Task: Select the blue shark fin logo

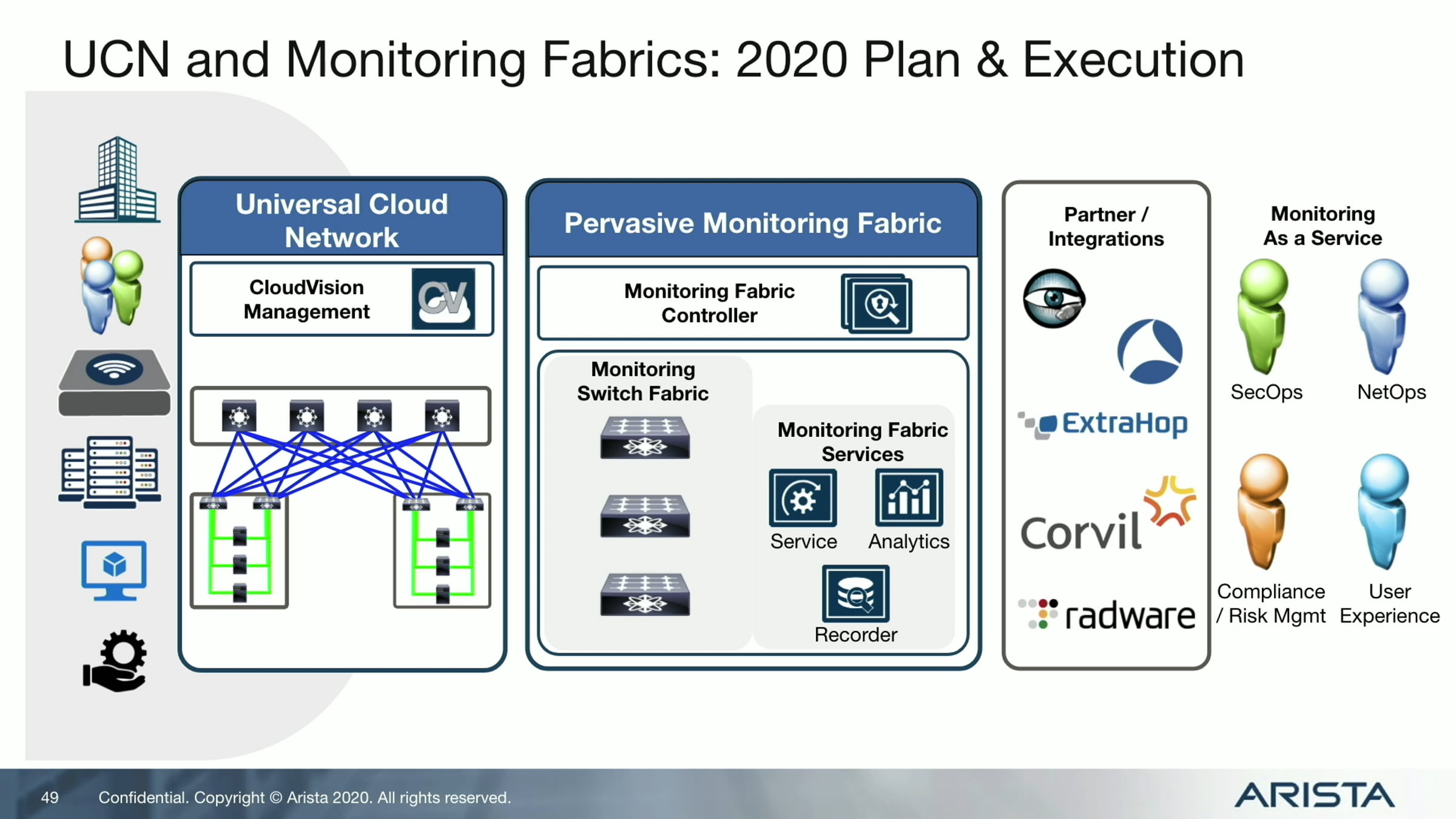Action: point(1150,351)
